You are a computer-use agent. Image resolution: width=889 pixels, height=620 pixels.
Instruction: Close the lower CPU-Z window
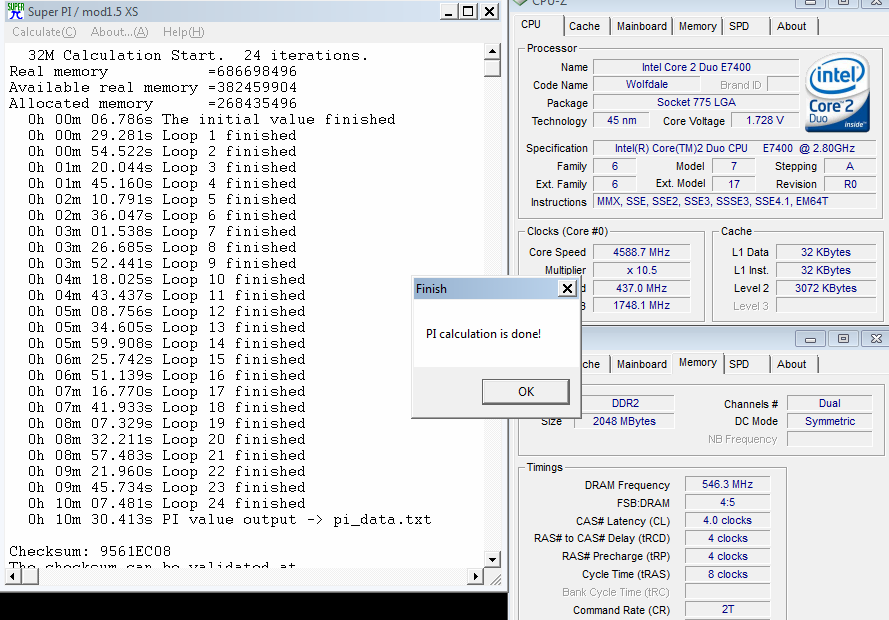876,339
